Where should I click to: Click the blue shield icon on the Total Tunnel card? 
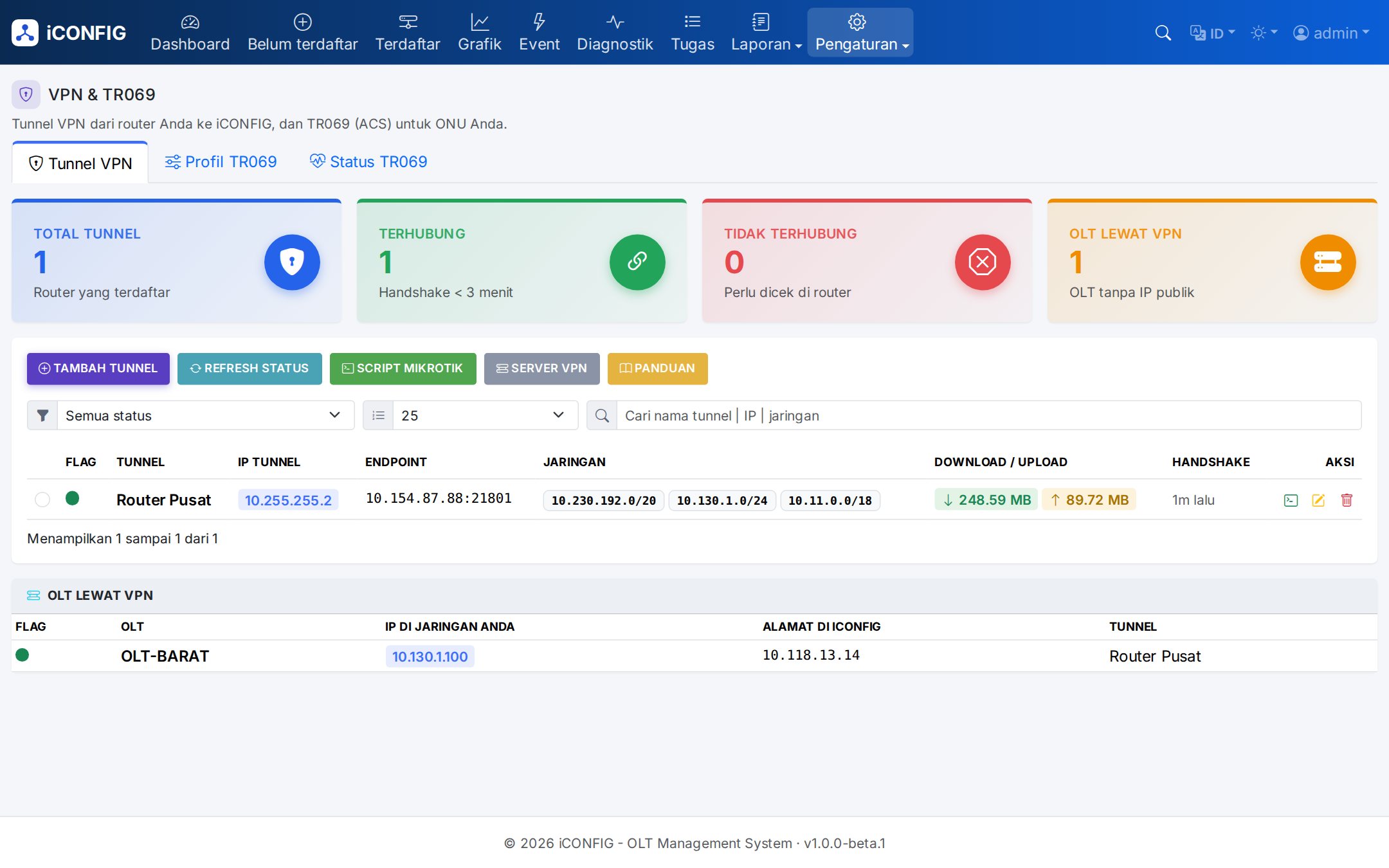click(x=292, y=262)
